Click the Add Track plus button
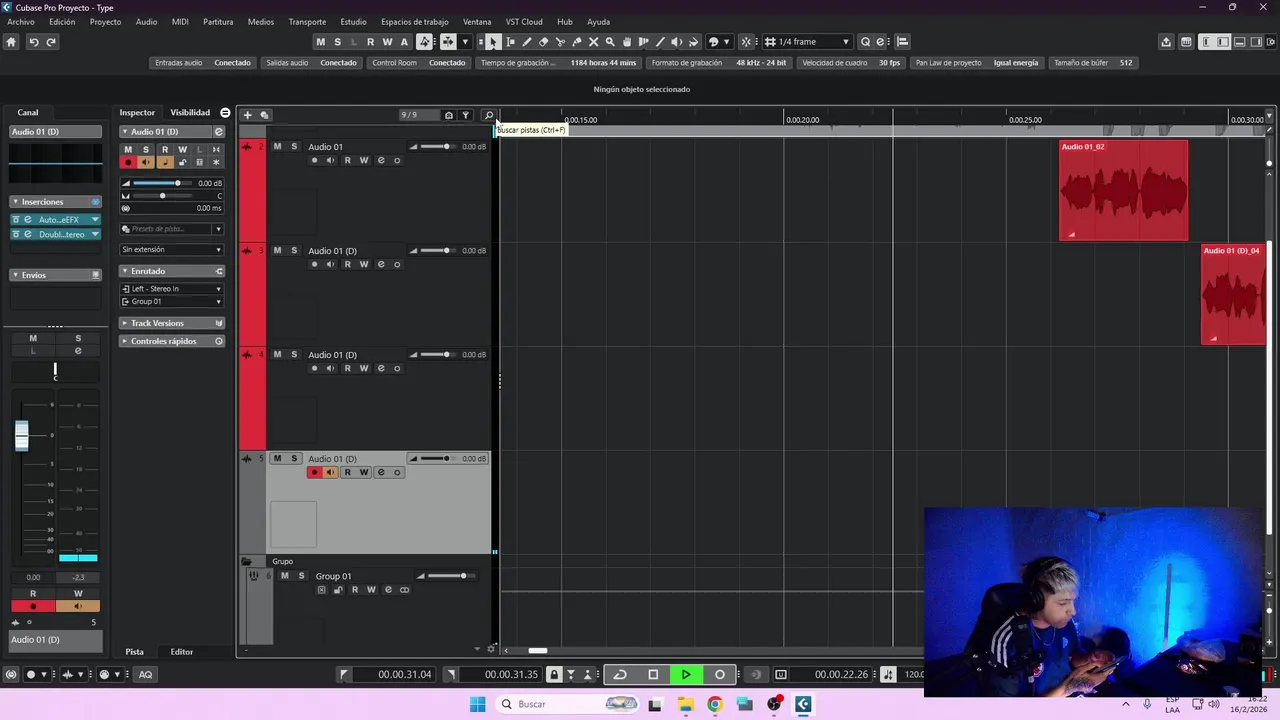This screenshot has height=720, width=1280. pos(247,115)
